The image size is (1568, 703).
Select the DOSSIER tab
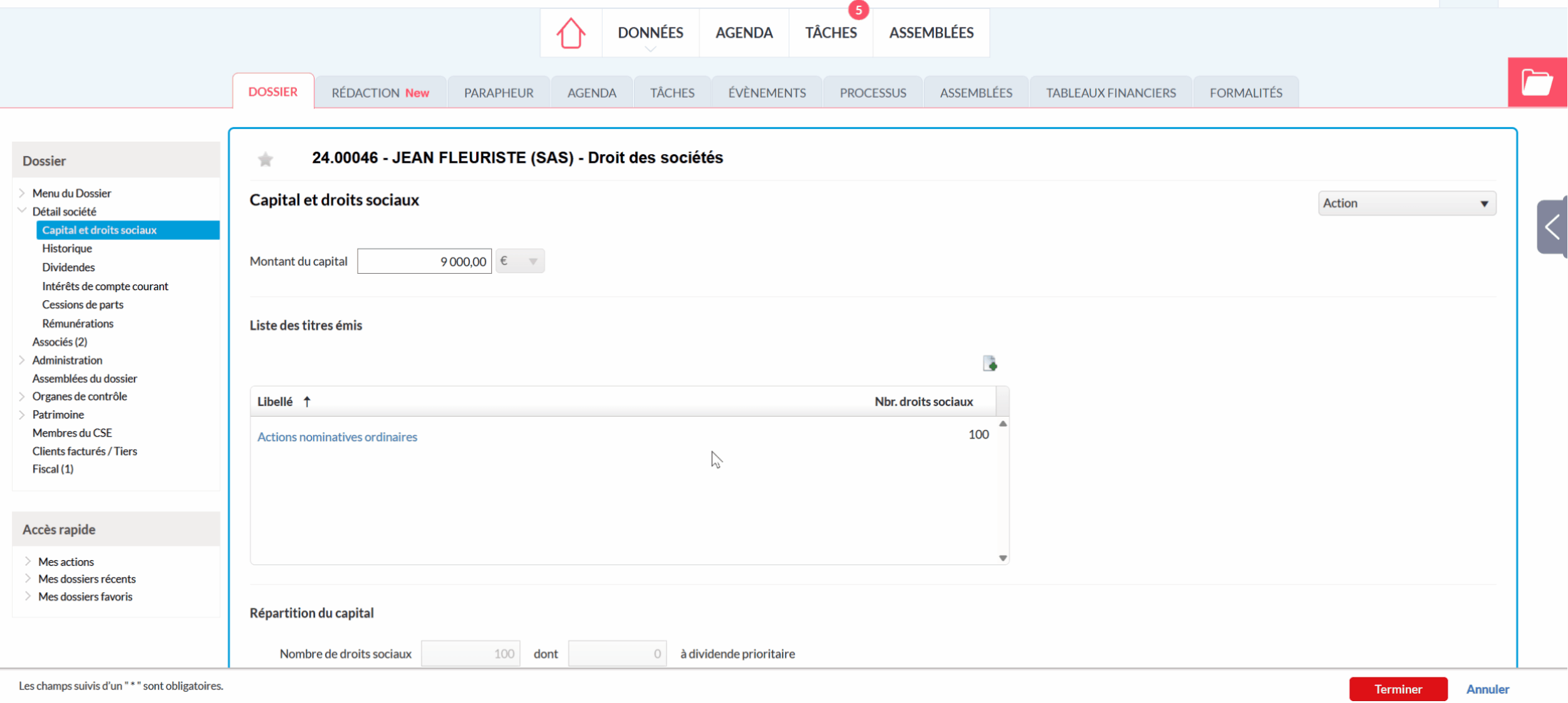tap(273, 91)
